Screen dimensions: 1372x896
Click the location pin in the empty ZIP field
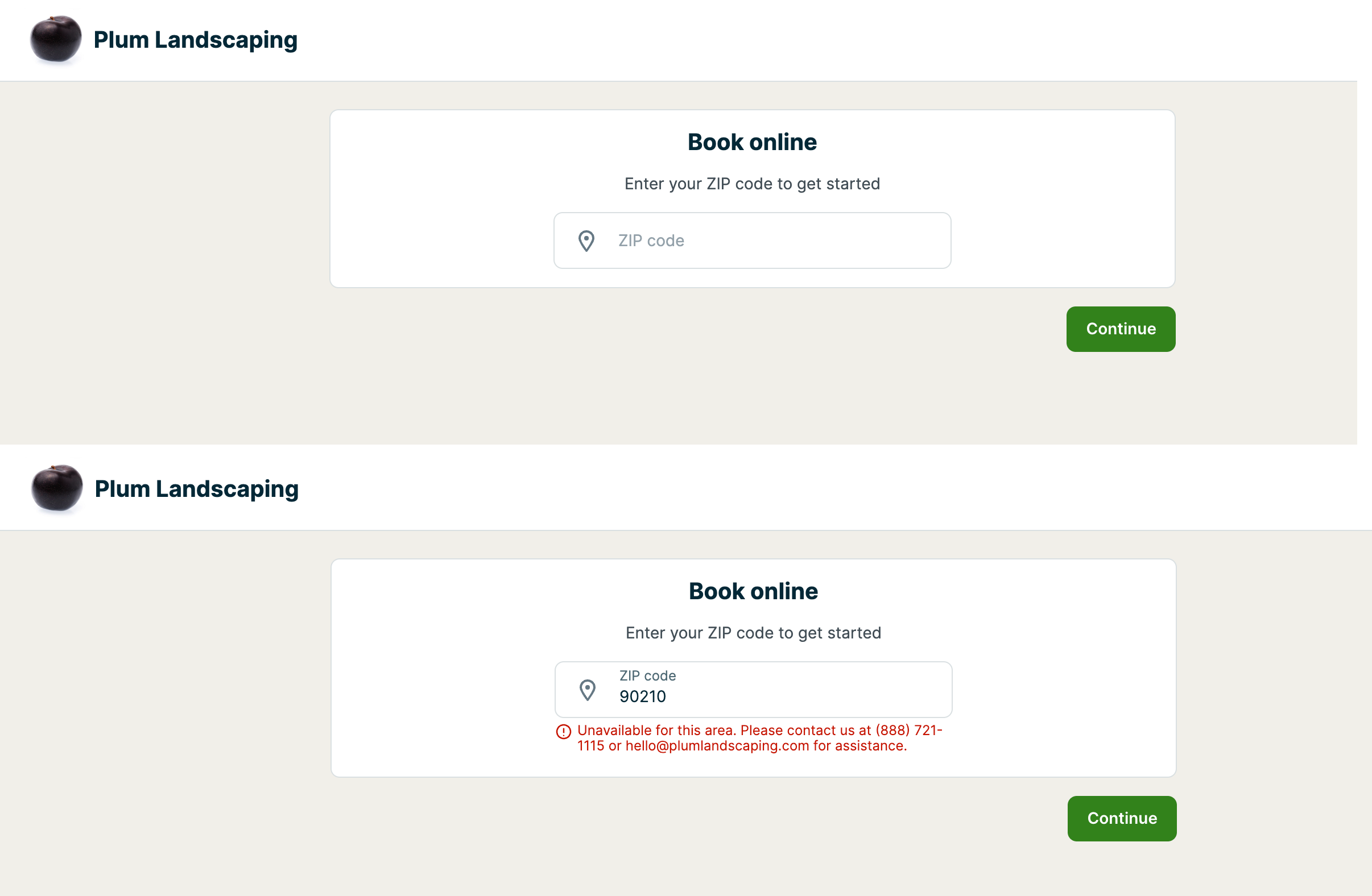pyautogui.click(x=586, y=241)
